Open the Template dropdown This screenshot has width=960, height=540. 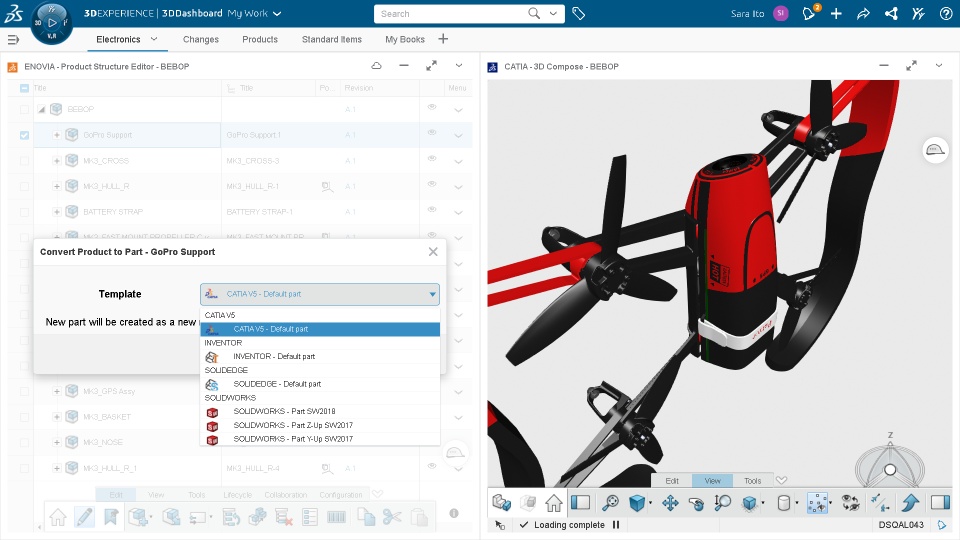(320, 294)
